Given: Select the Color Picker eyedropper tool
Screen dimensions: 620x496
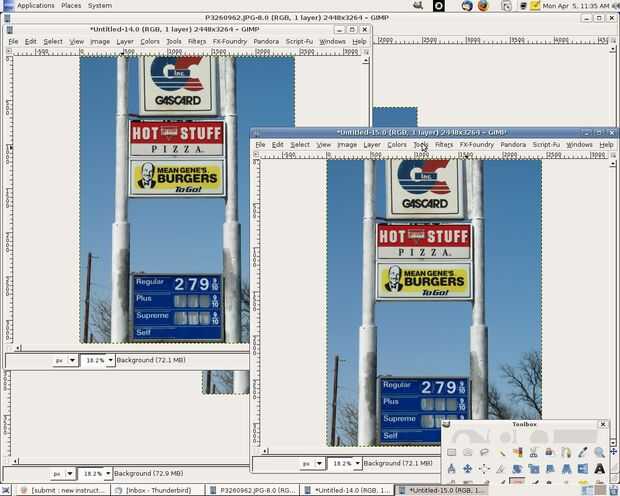Looking at the screenshot, I should (x=583, y=452).
